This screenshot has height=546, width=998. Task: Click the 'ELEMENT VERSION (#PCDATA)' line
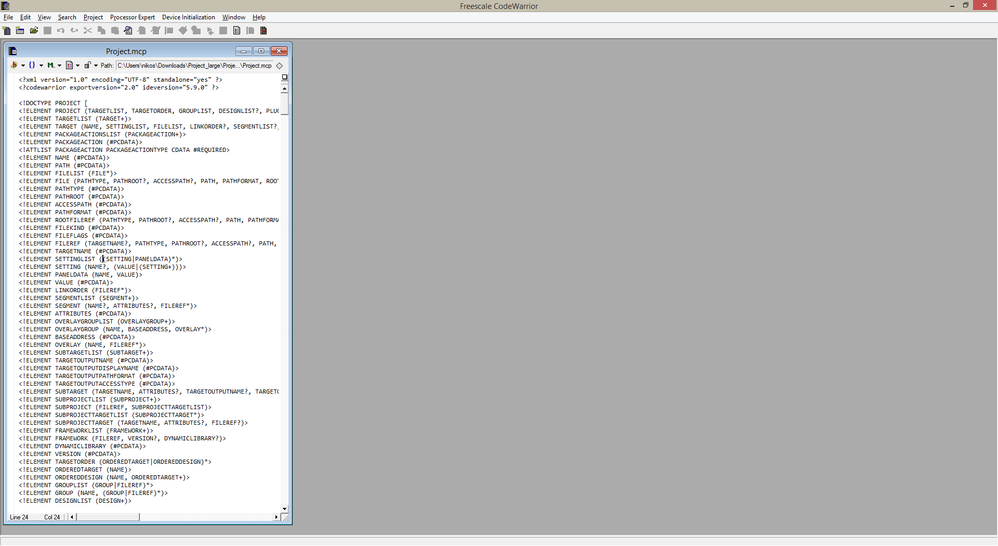click(x=69, y=454)
